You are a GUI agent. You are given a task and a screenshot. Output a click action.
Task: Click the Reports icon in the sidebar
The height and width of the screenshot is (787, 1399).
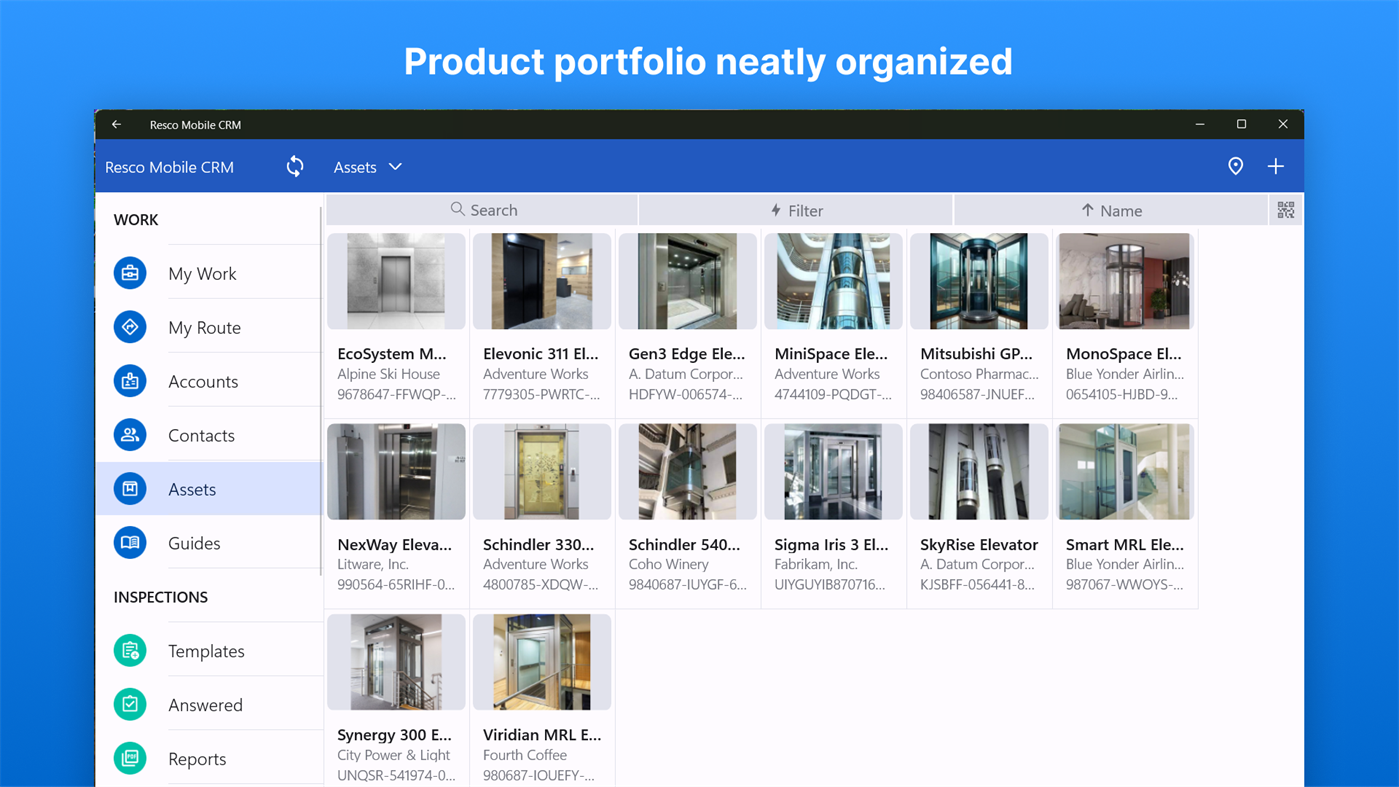(130, 758)
